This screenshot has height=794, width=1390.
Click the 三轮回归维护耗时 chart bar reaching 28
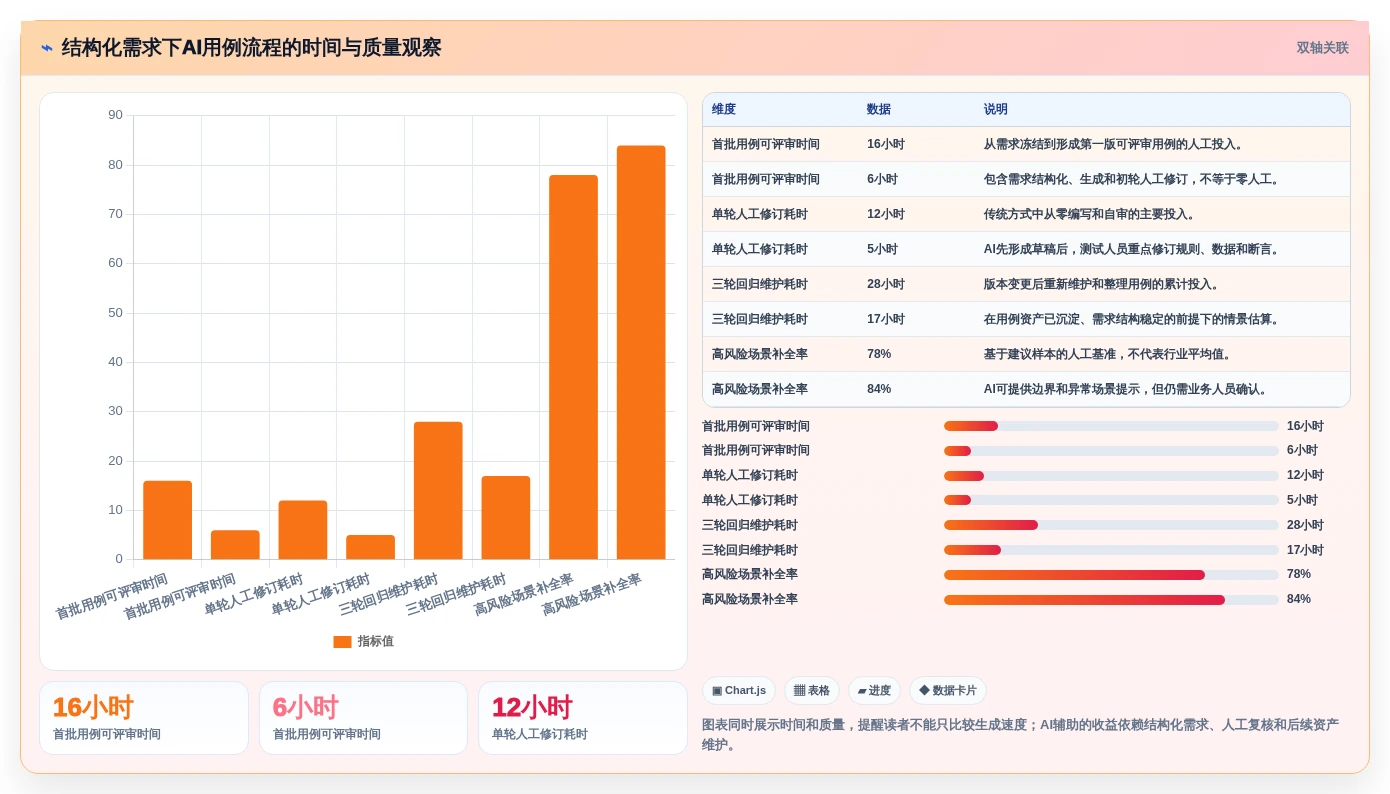point(438,490)
